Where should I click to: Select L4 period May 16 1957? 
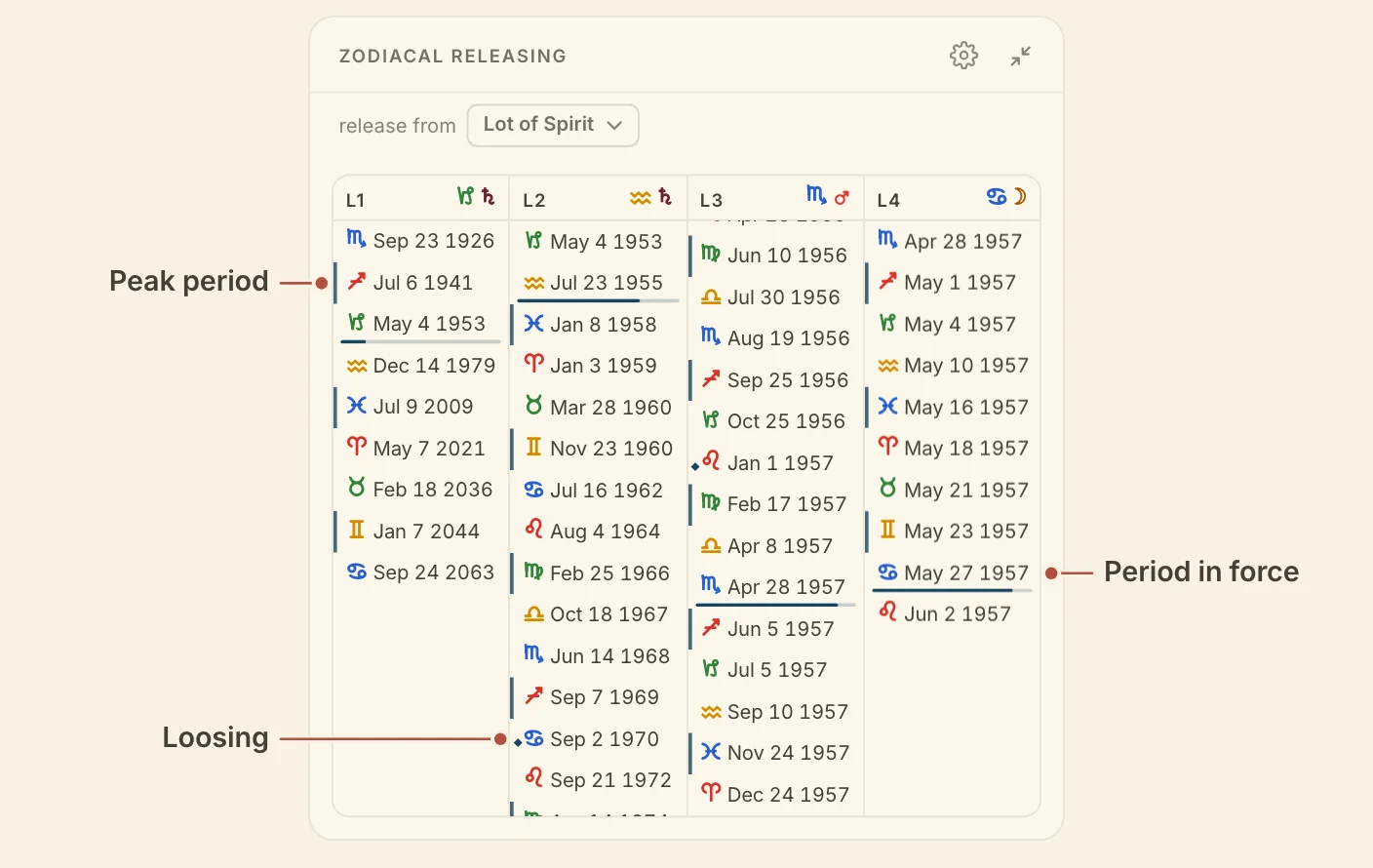[953, 407]
